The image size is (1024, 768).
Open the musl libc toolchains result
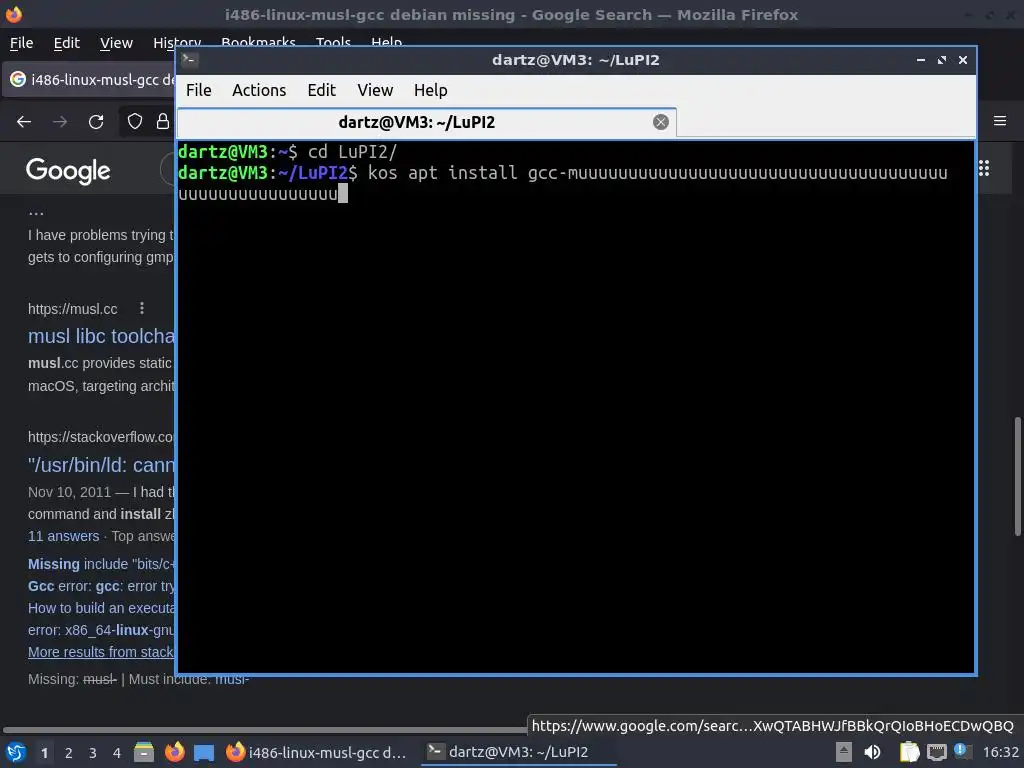(101, 336)
